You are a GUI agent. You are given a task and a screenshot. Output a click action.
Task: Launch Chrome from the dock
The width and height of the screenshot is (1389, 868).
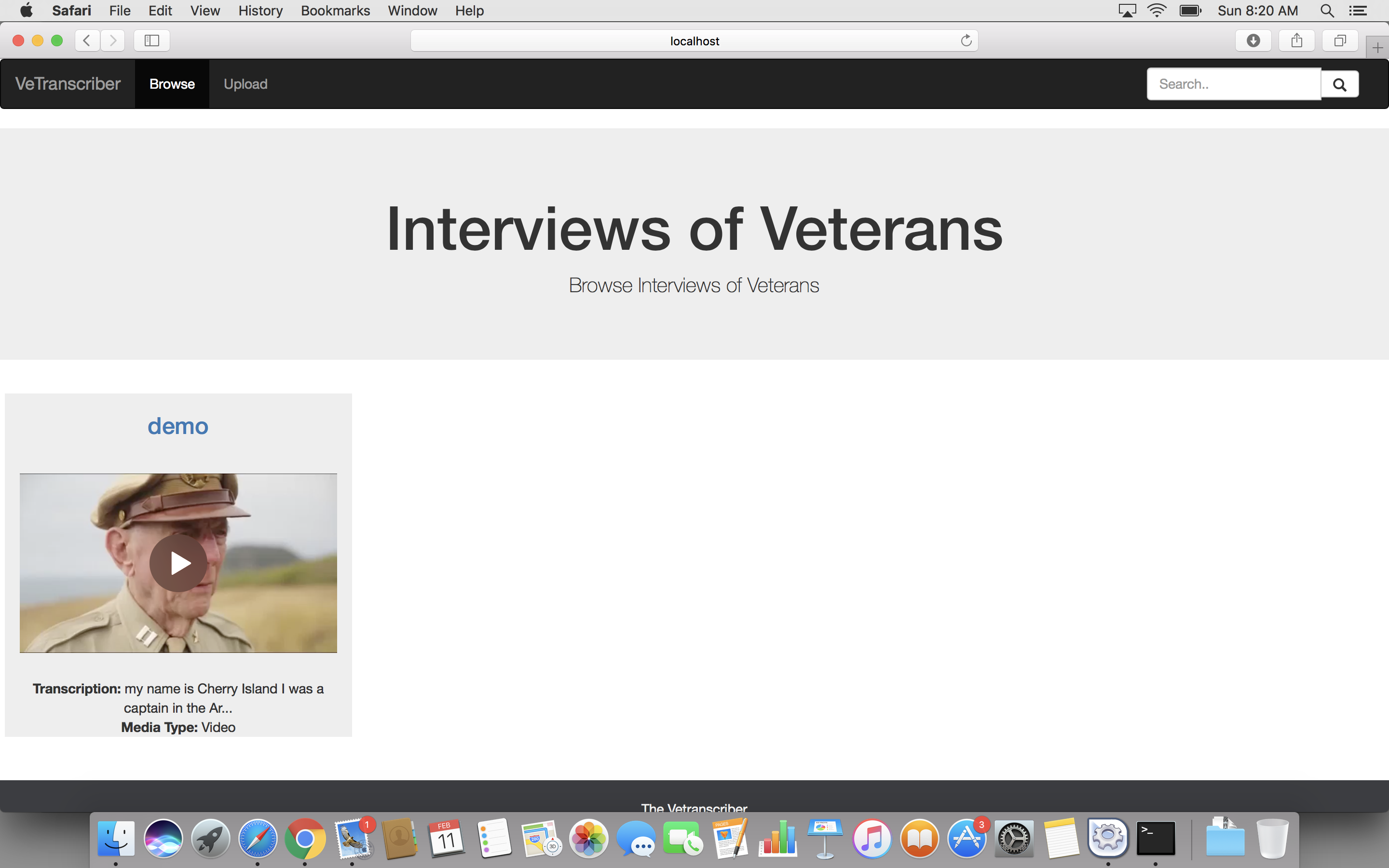(305, 838)
